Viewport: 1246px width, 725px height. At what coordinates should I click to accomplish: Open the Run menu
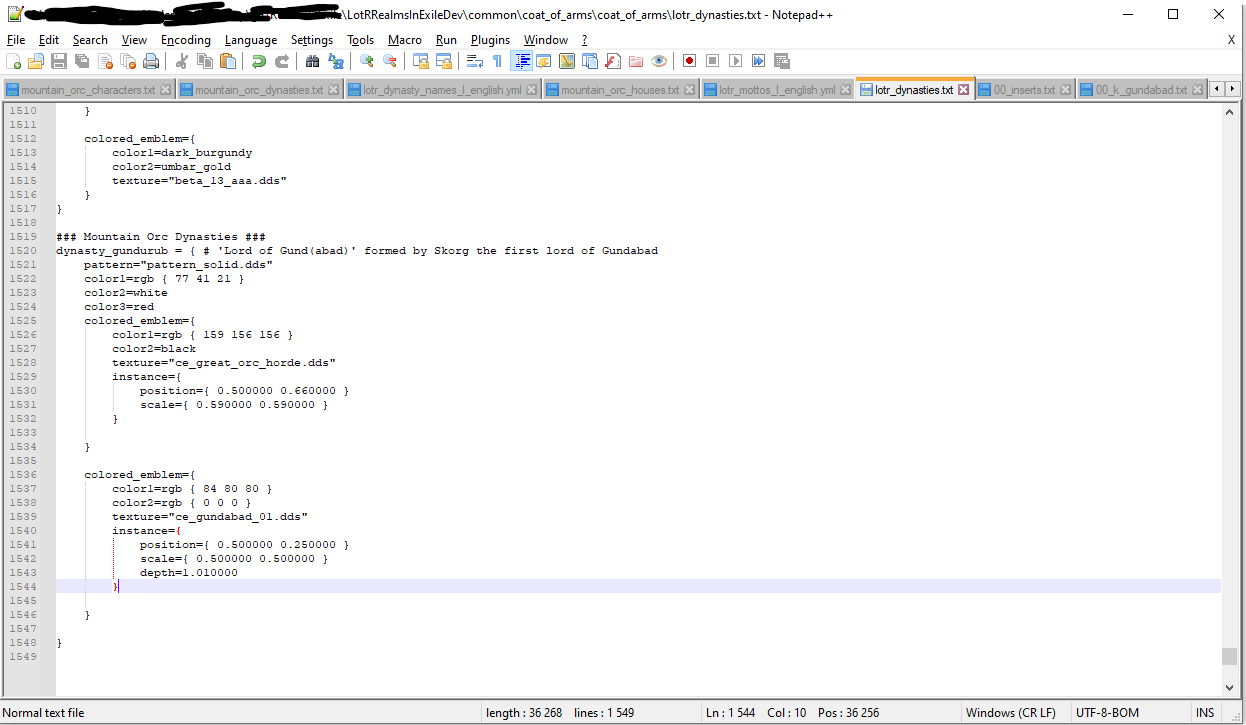446,40
